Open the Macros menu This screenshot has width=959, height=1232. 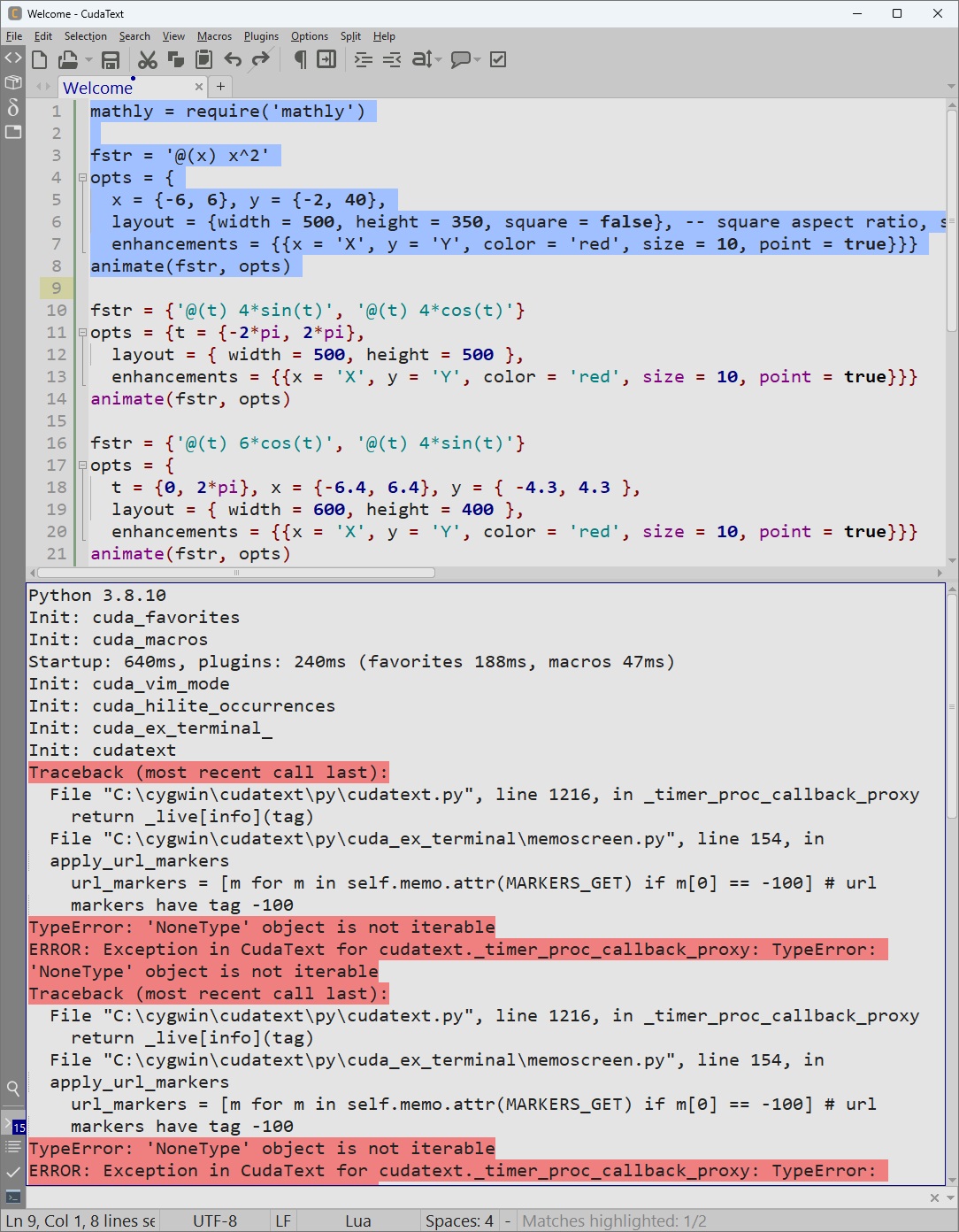pyautogui.click(x=214, y=36)
